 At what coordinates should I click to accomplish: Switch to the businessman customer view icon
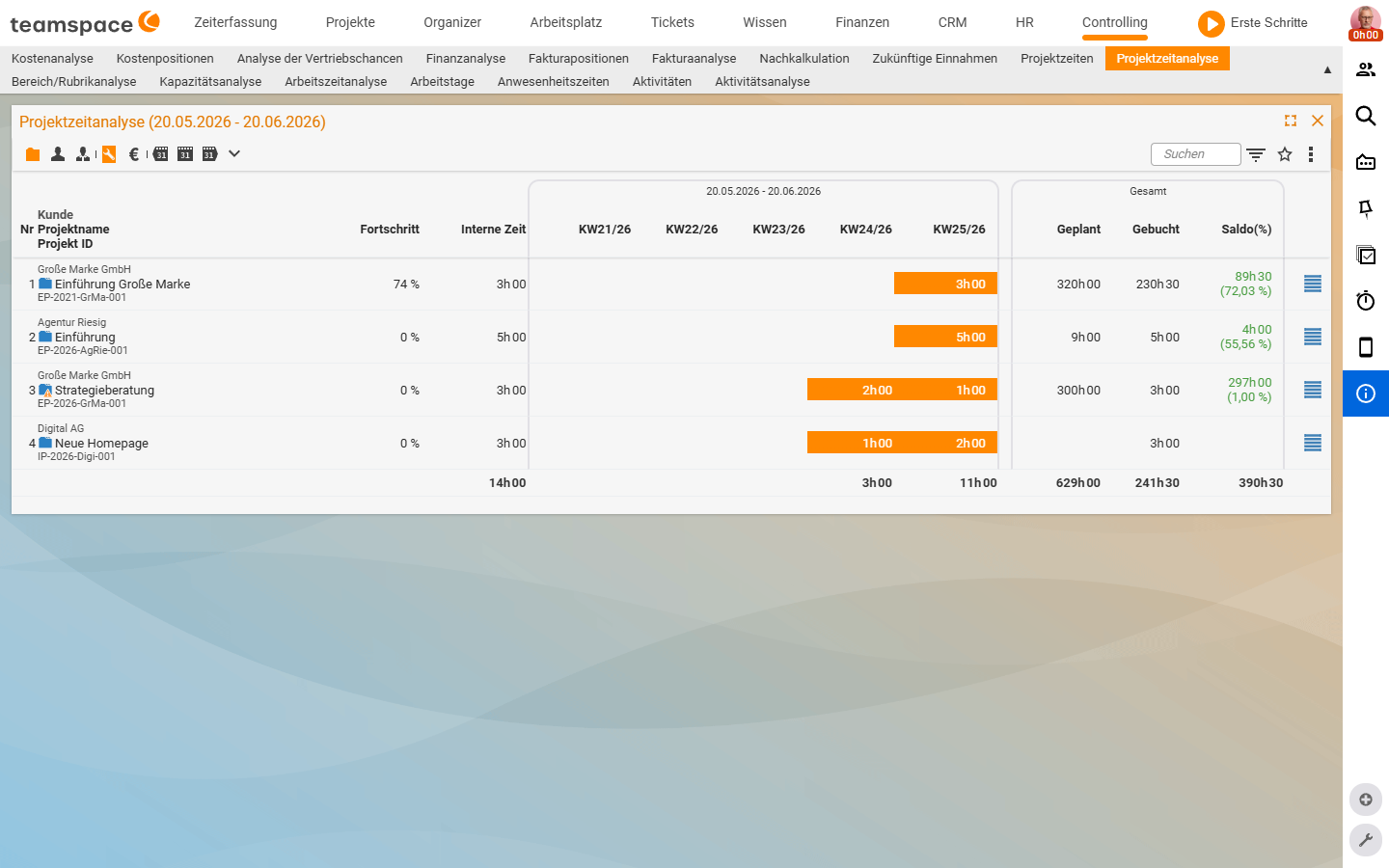(x=83, y=154)
